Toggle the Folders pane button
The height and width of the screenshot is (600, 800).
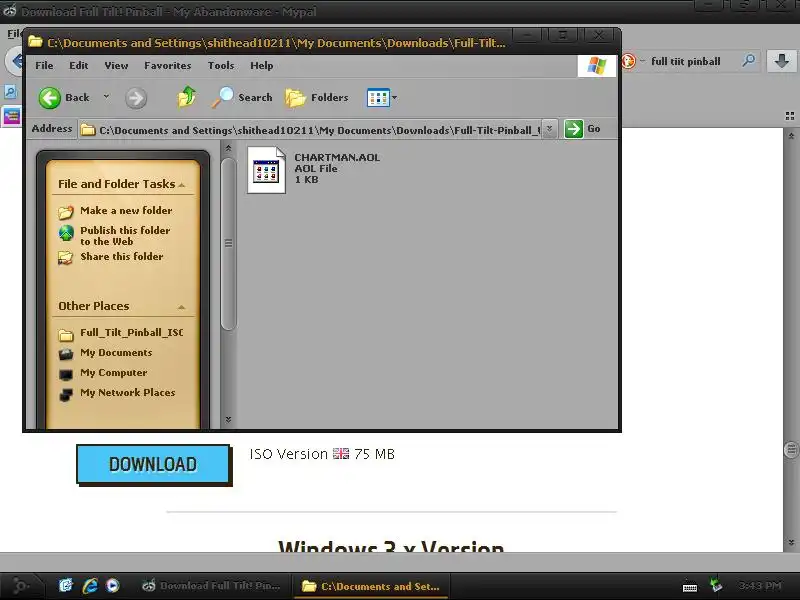[x=317, y=97]
